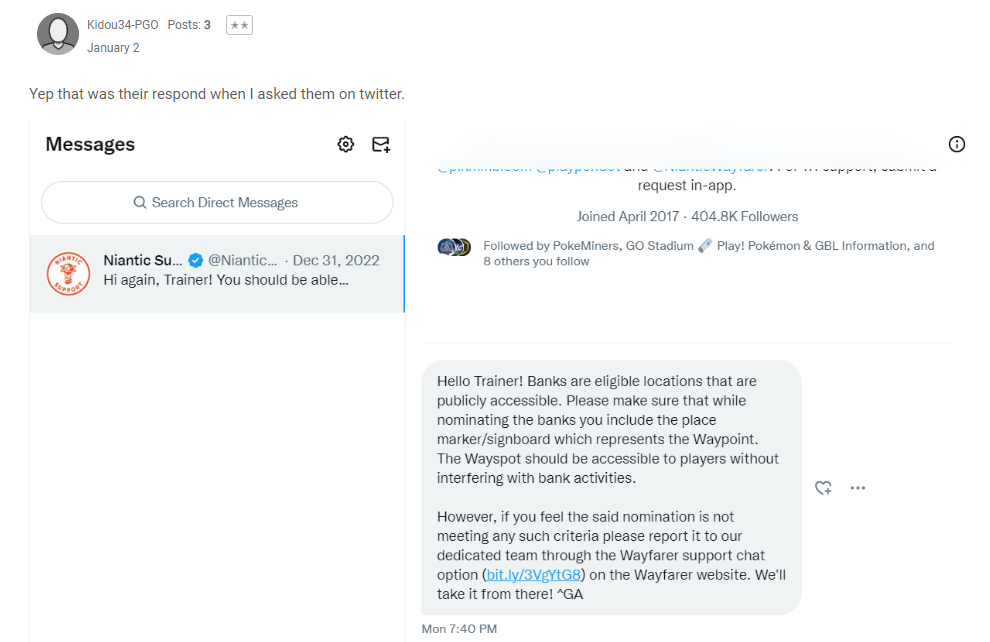Click Niantic Support's verified badge

(197, 260)
